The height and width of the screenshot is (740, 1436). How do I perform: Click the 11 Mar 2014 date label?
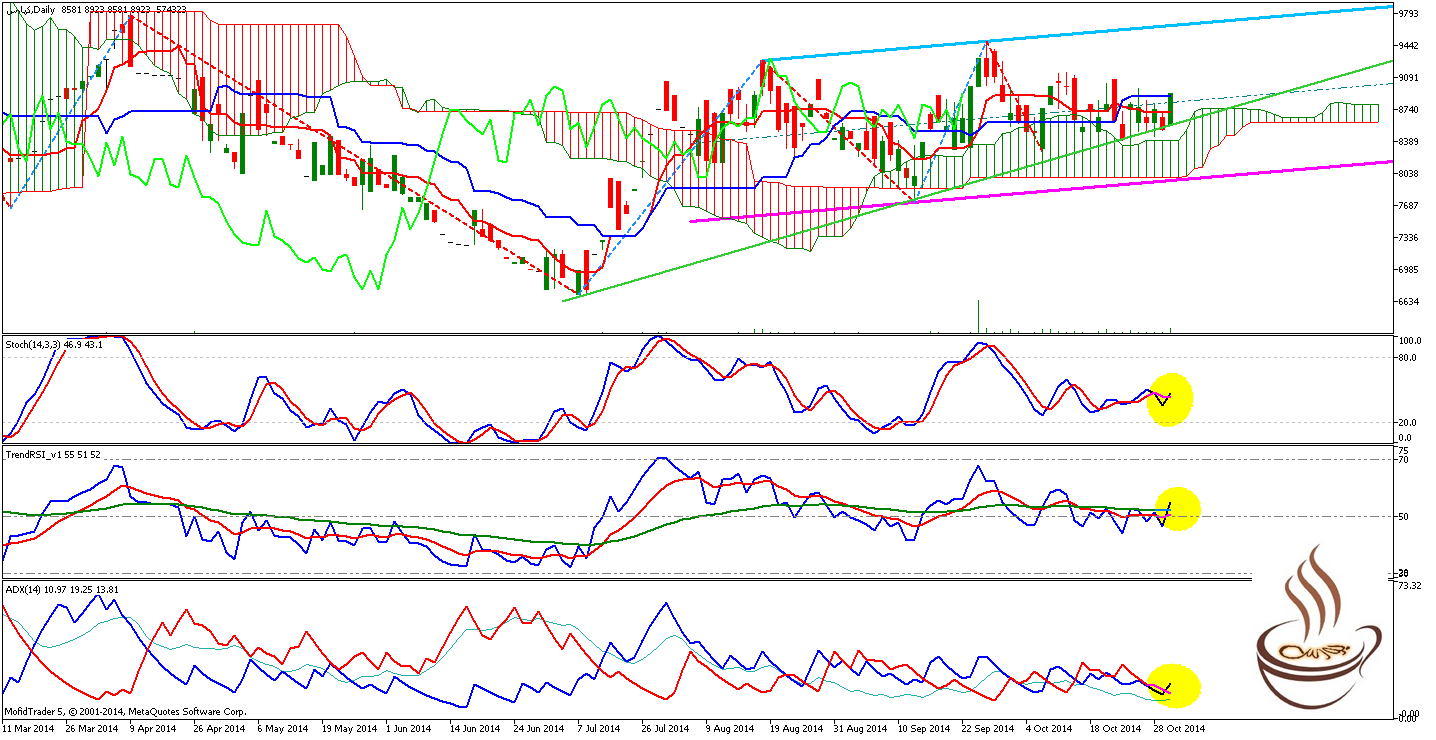(x=28, y=728)
